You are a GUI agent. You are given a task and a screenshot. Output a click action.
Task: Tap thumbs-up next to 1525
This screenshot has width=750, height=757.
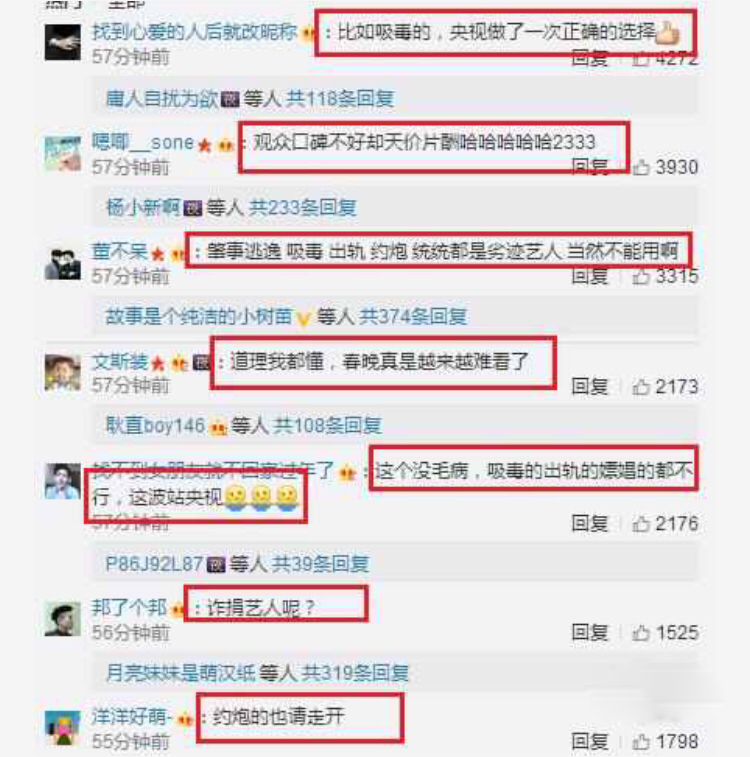tap(640, 633)
